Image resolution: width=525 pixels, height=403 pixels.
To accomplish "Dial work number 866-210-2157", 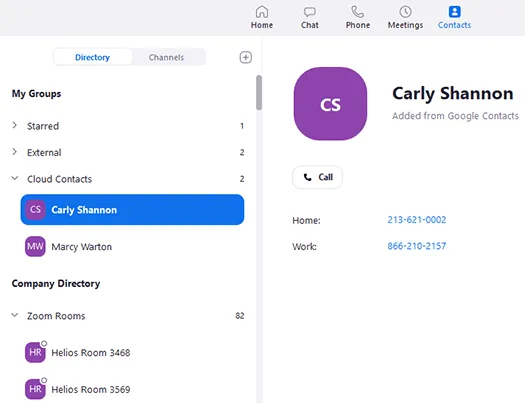I will point(417,246).
